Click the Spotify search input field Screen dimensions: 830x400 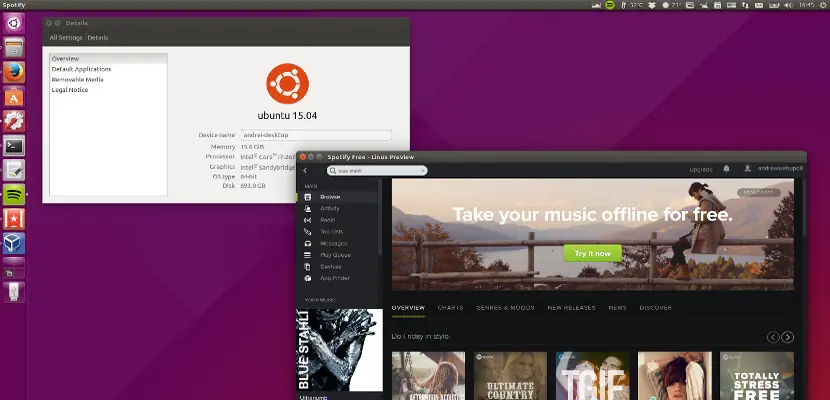(x=377, y=170)
